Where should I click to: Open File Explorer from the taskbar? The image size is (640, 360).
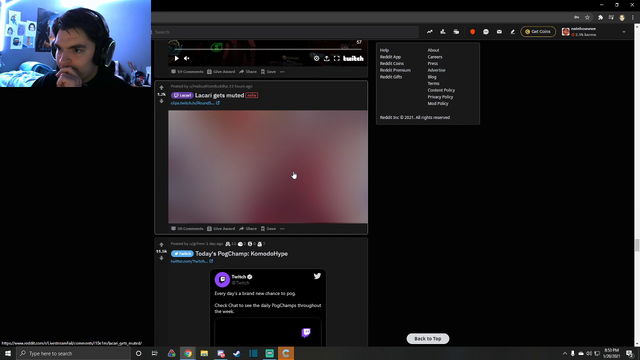pos(204,353)
